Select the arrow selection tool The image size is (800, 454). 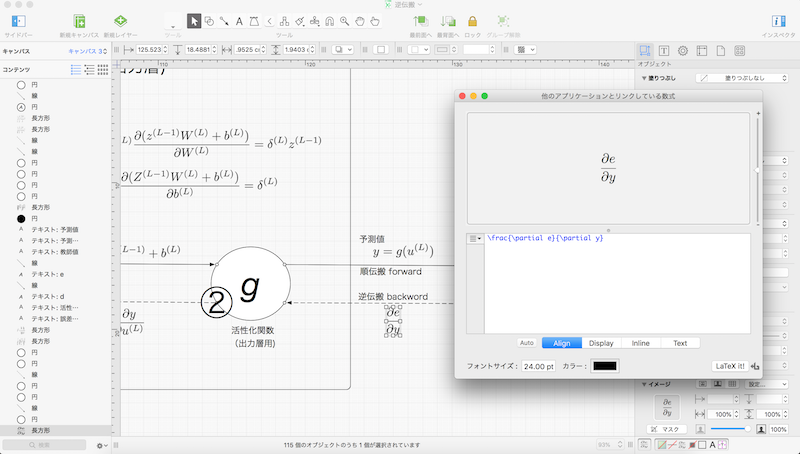pyautogui.click(x=194, y=20)
